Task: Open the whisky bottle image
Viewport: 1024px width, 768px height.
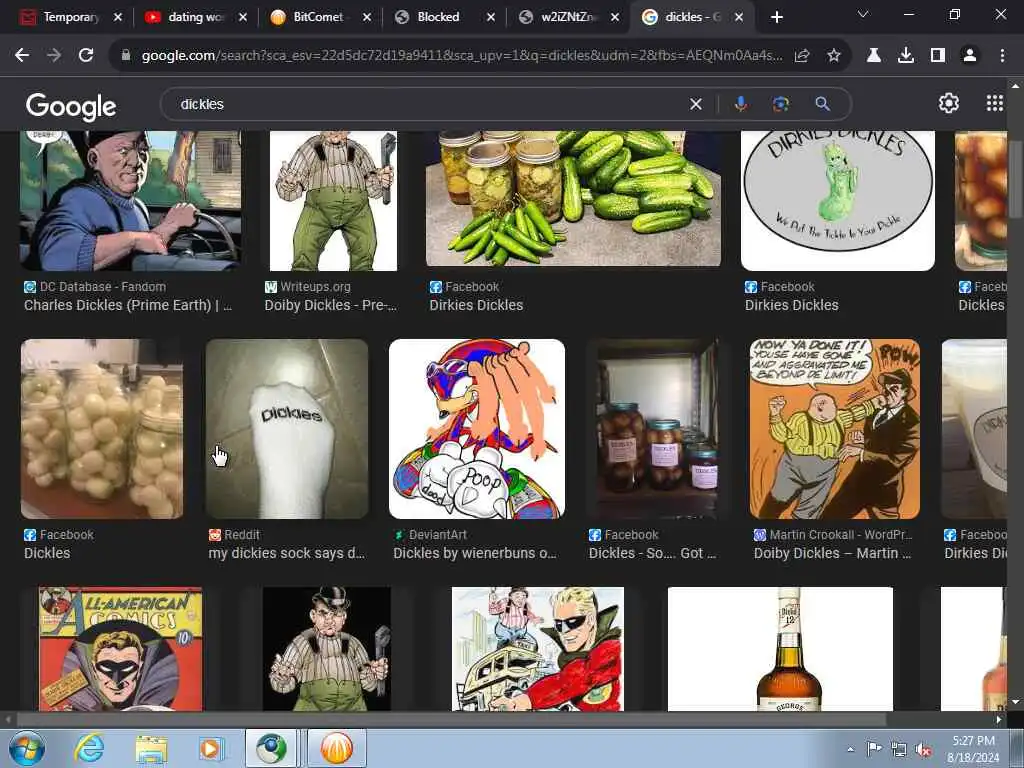Action: (780, 648)
